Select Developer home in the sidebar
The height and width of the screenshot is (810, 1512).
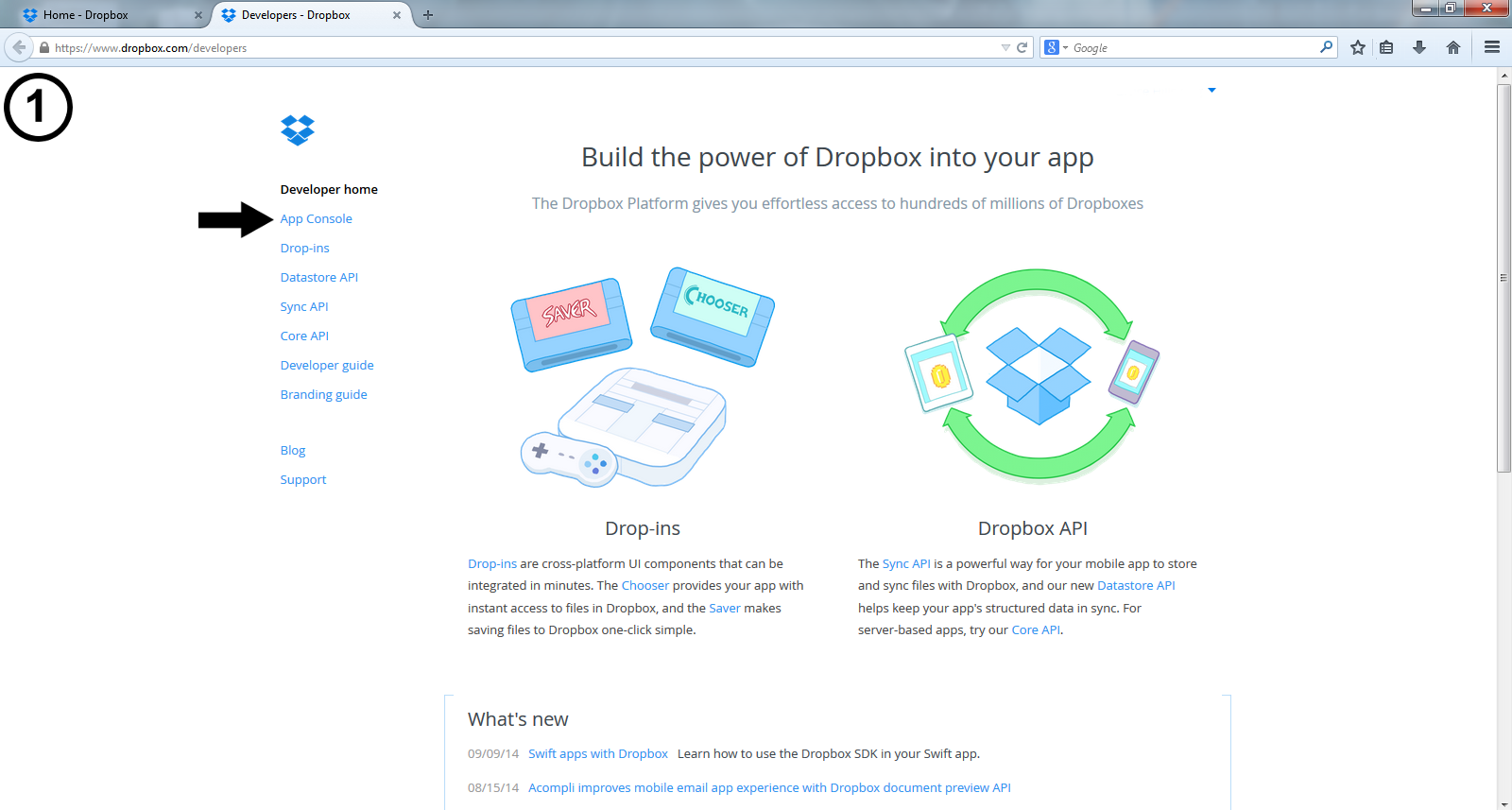coord(329,189)
